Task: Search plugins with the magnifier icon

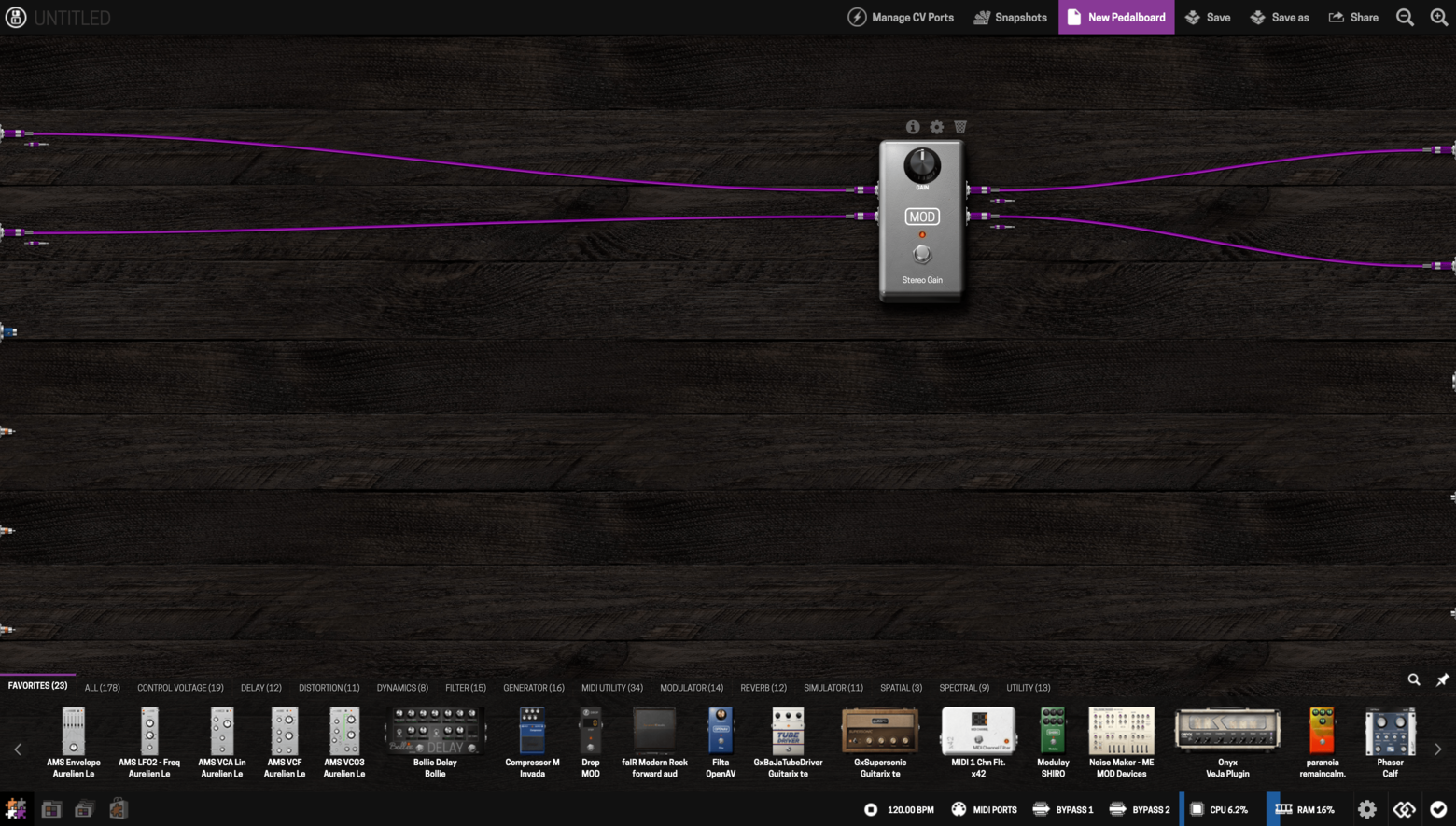Action: tap(1414, 680)
